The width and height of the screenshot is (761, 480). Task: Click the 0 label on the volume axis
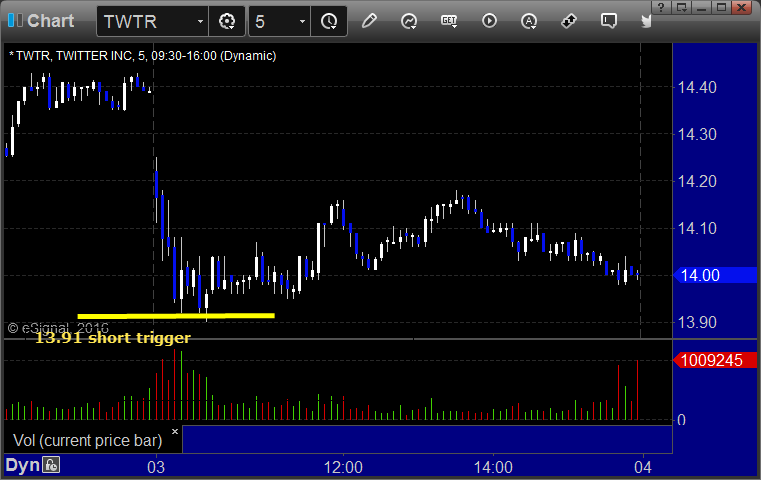(681, 420)
